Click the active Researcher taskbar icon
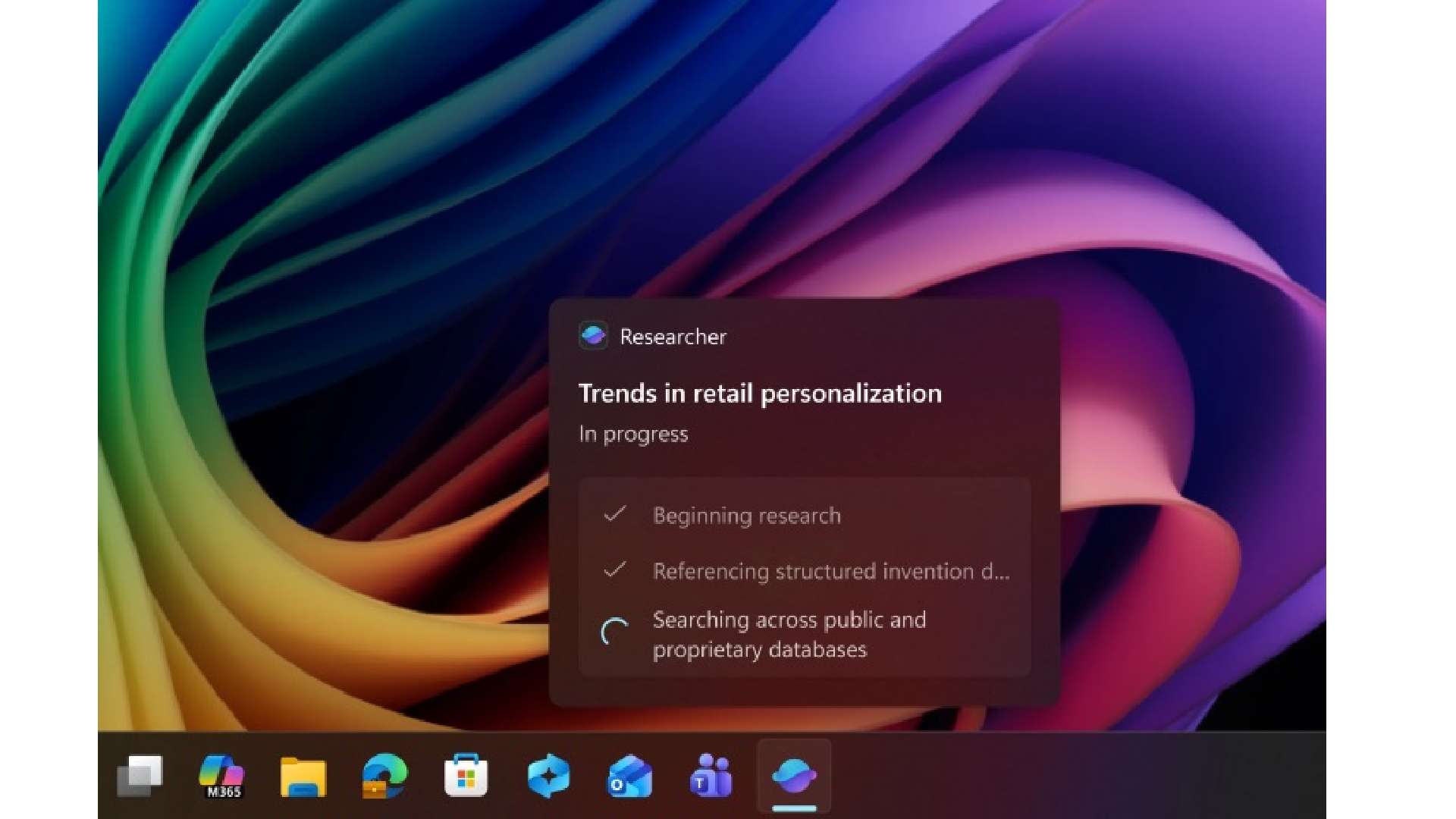Image resolution: width=1456 pixels, height=819 pixels. 794,776
